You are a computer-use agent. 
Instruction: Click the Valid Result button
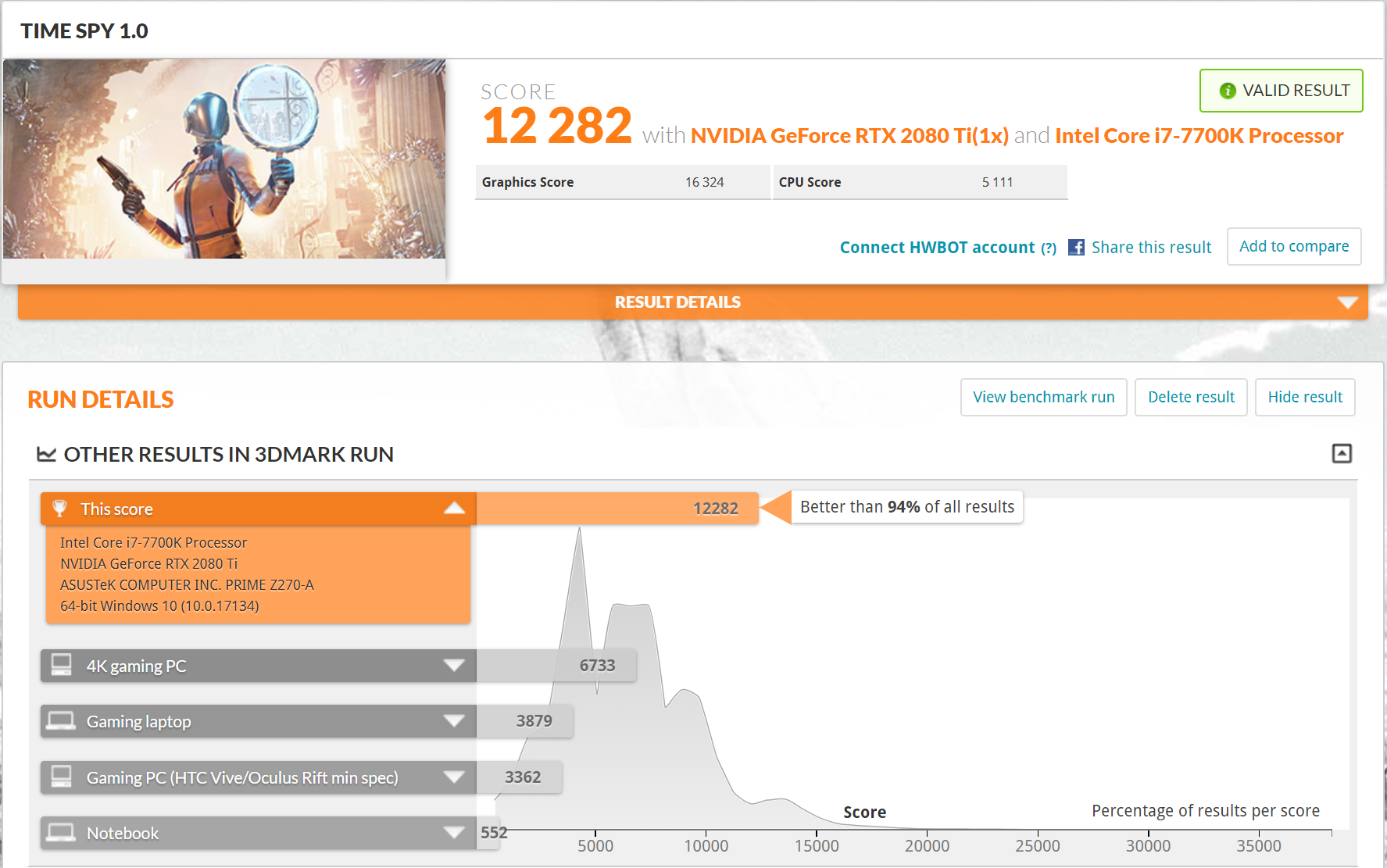[1282, 91]
